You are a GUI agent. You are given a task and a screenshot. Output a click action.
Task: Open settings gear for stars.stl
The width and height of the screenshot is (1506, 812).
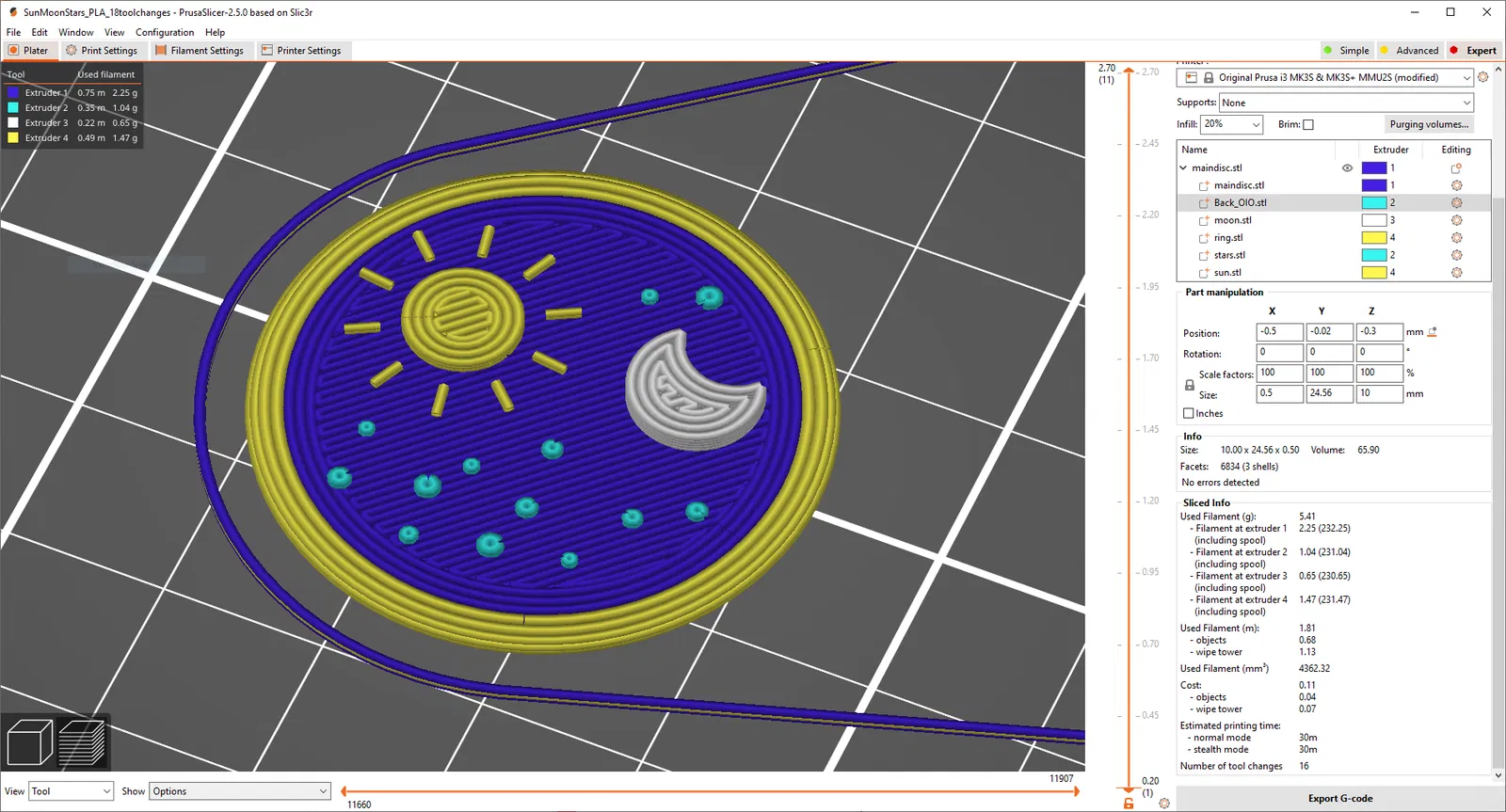pyautogui.click(x=1456, y=255)
